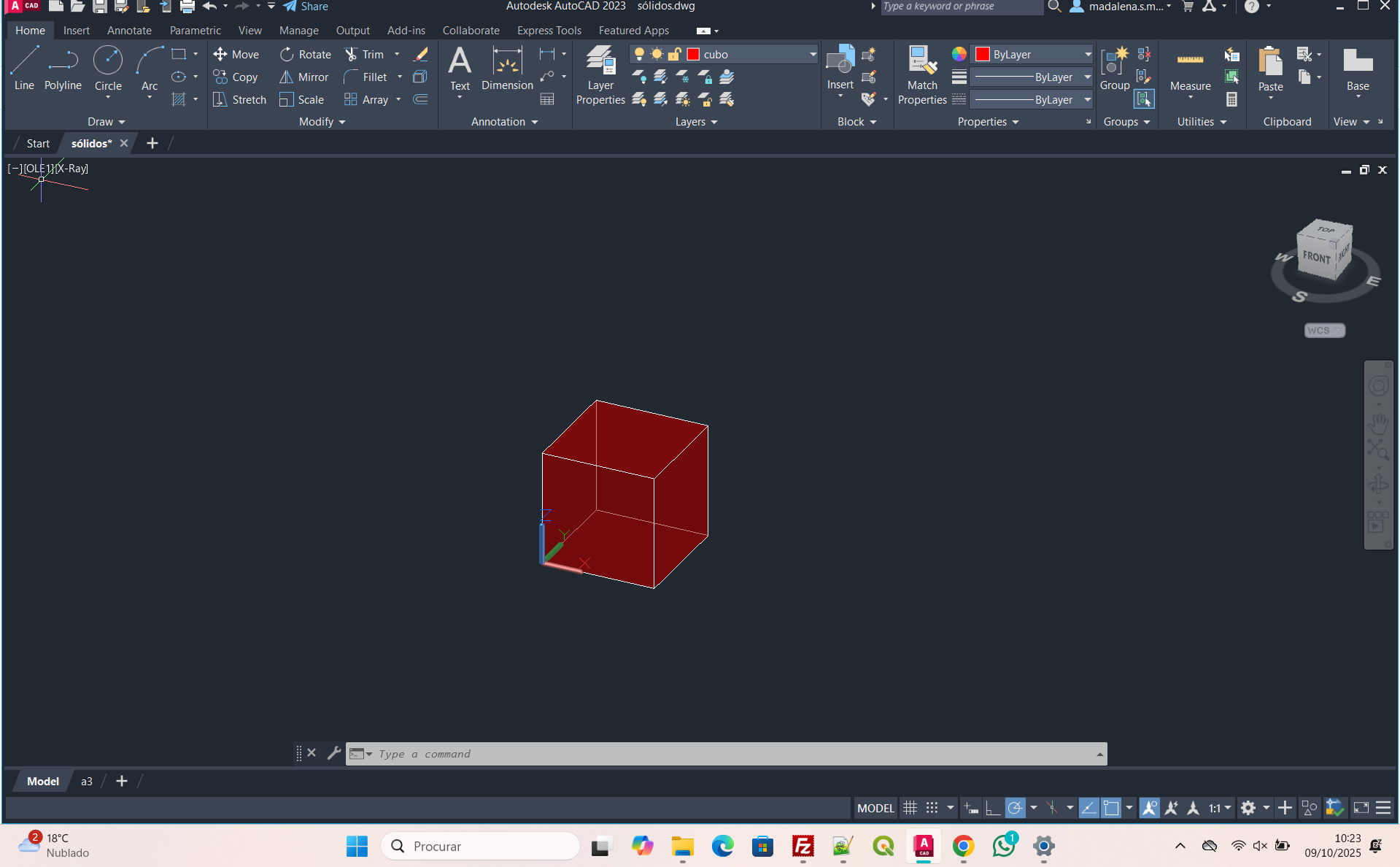Image resolution: width=1400 pixels, height=867 pixels.
Task: Open the cubo layer dropdown
Action: tap(812, 55)
